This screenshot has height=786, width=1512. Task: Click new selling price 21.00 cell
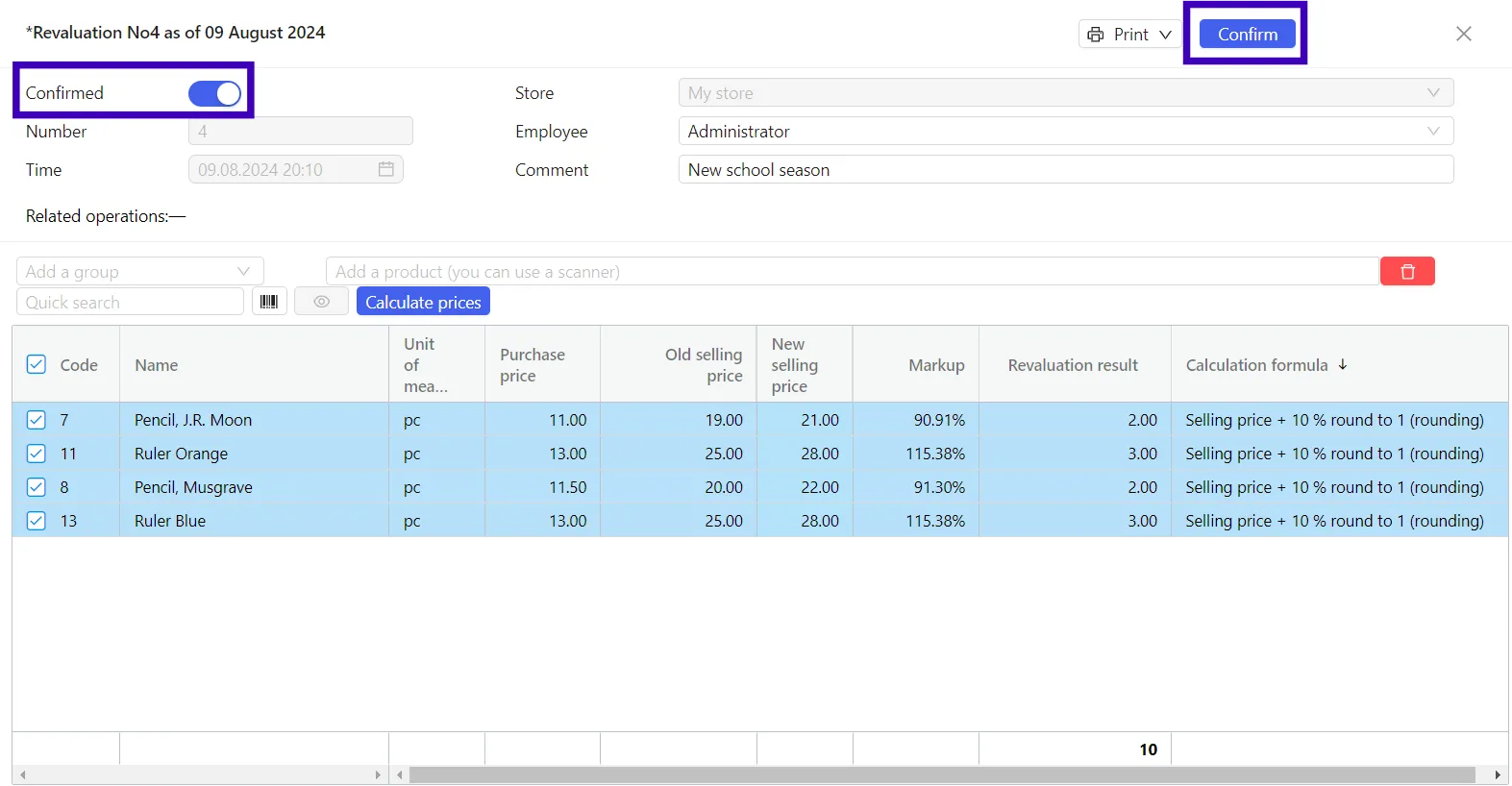[x=805, y=420]
